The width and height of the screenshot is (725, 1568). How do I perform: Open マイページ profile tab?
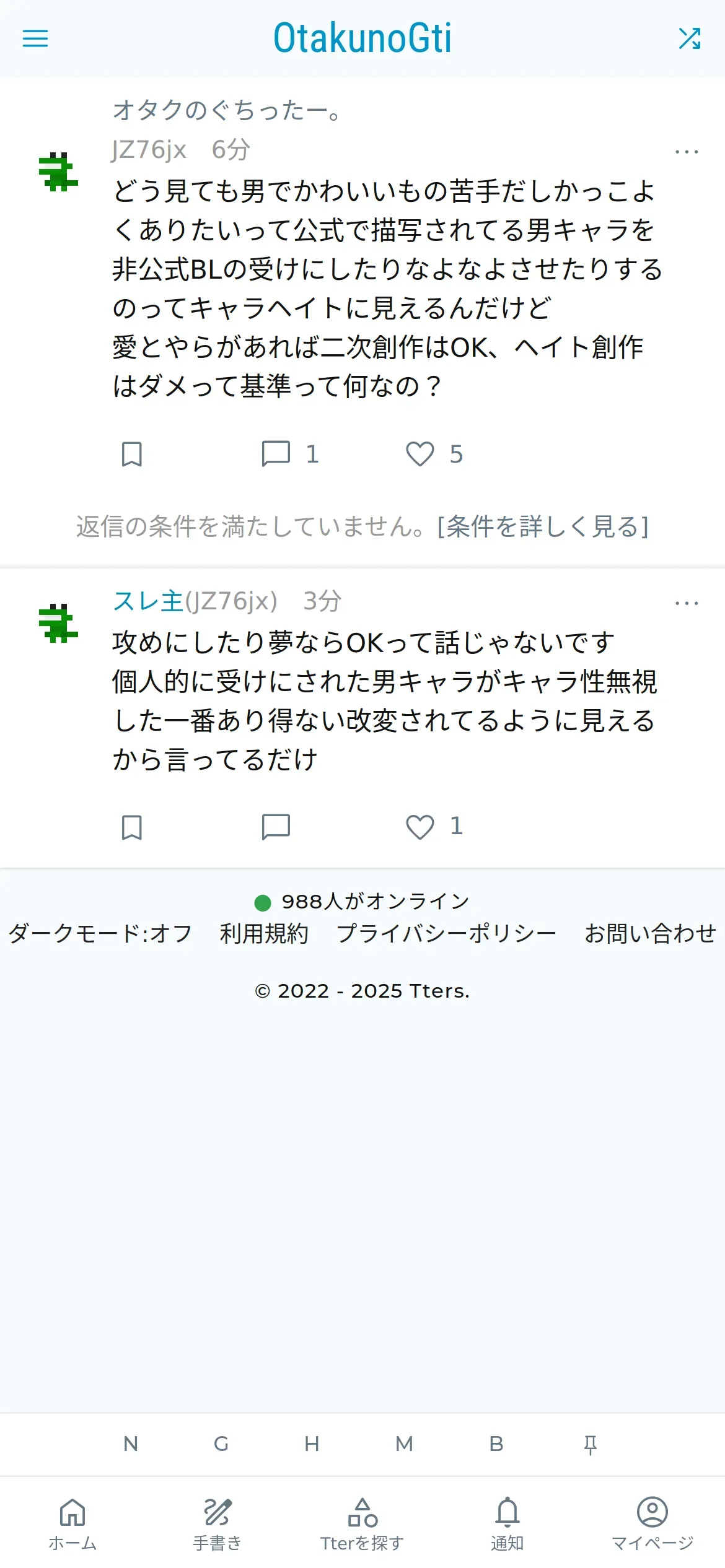[652, 1524]
